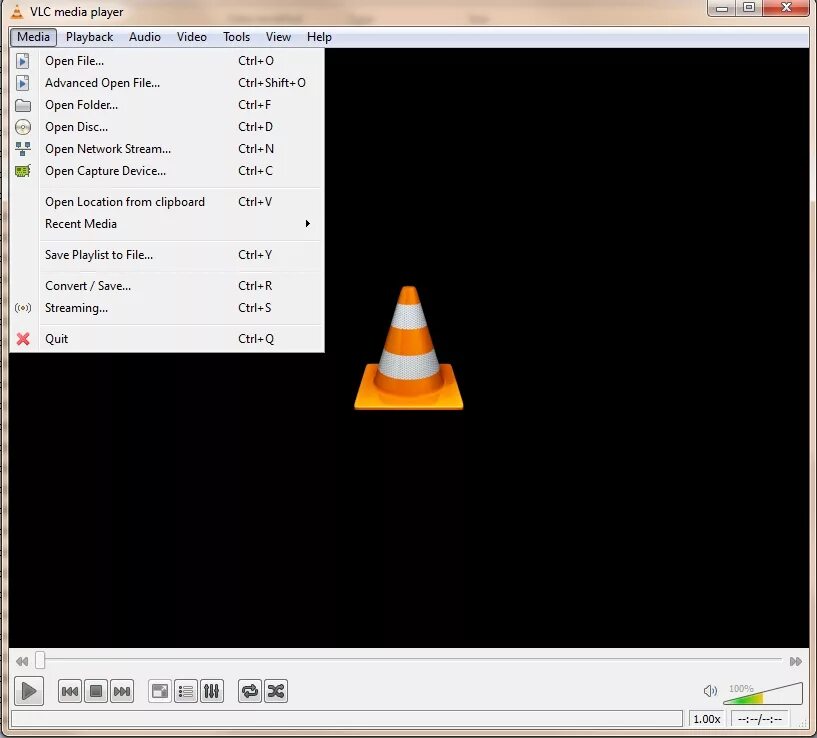Open the Help menu
817x738 pixels.
coord(319,37)
